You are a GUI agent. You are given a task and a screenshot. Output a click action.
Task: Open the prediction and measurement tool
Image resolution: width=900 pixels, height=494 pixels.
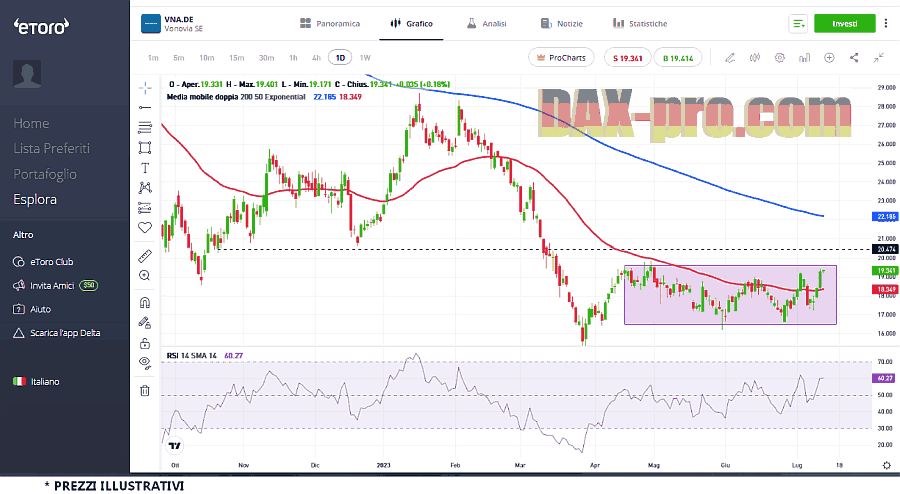click(145, 208)
